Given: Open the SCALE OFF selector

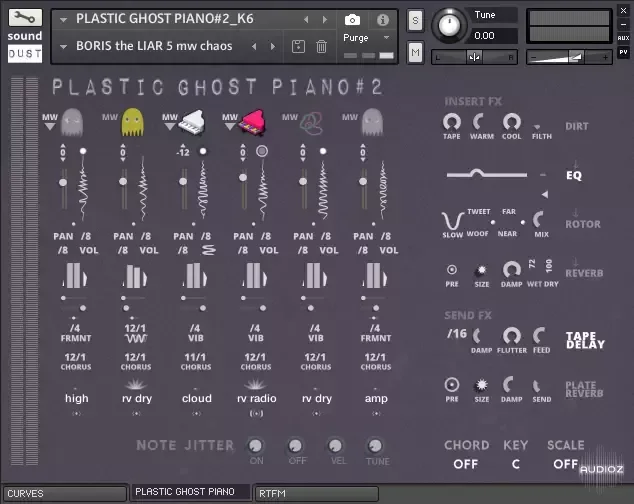Looking at the screenshot, I should pyautogui.click(x=565, y=464).
